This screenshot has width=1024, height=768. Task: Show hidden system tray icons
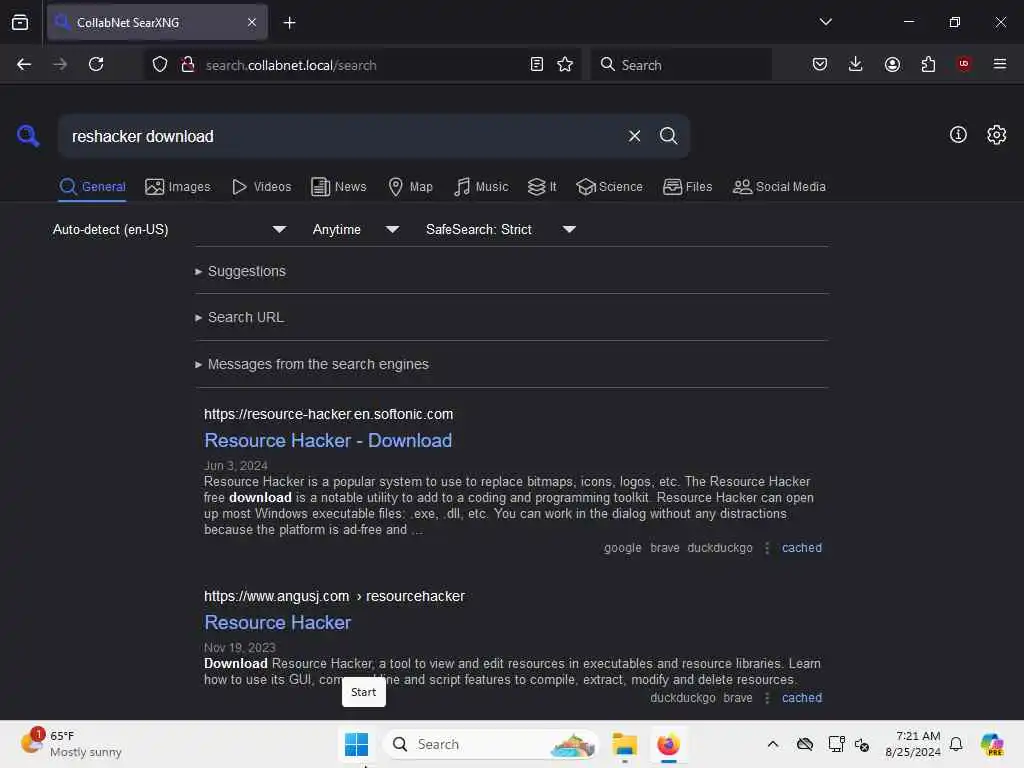point(773,744)
